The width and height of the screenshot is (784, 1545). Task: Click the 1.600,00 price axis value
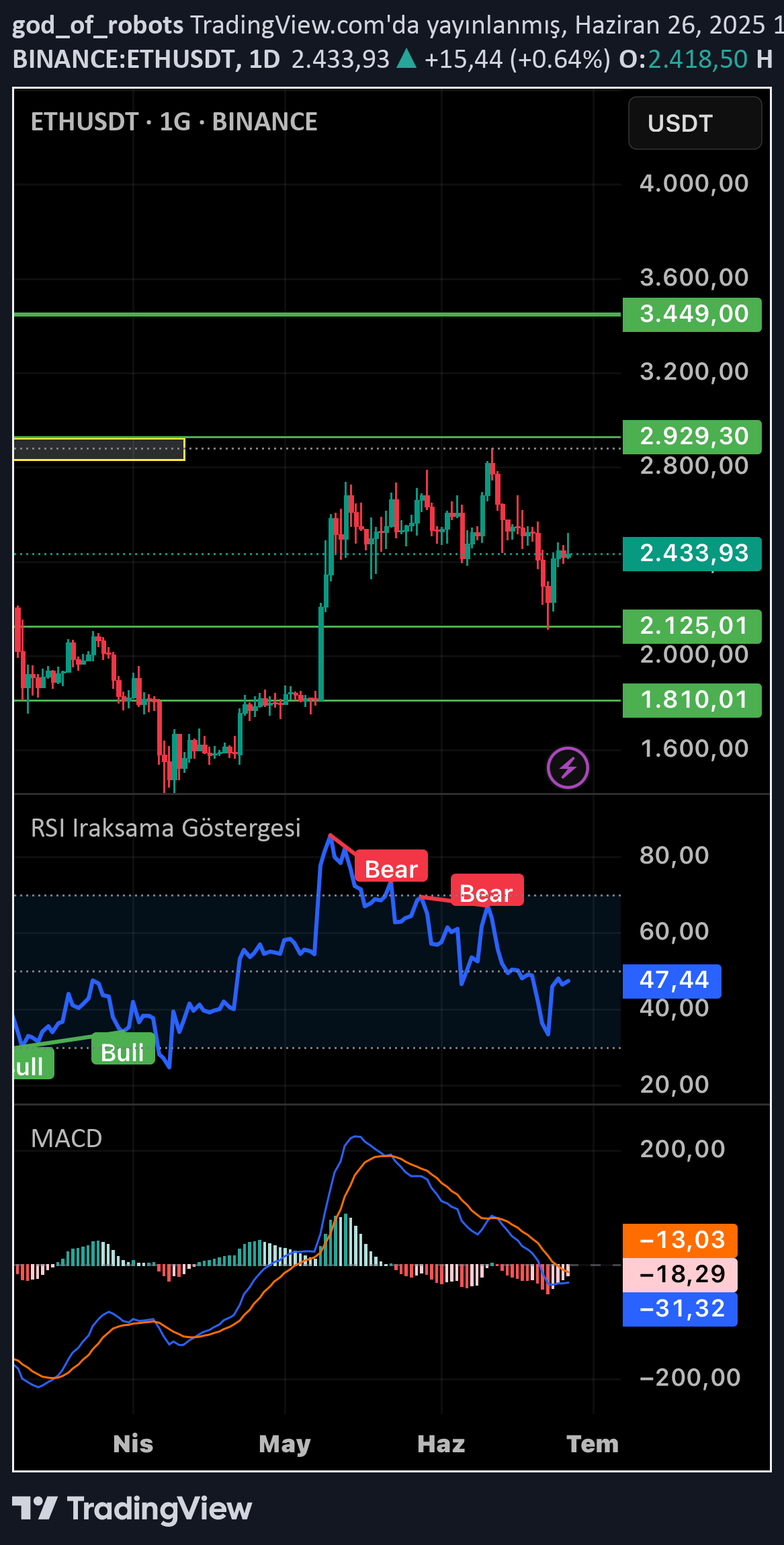pos(694,749)
